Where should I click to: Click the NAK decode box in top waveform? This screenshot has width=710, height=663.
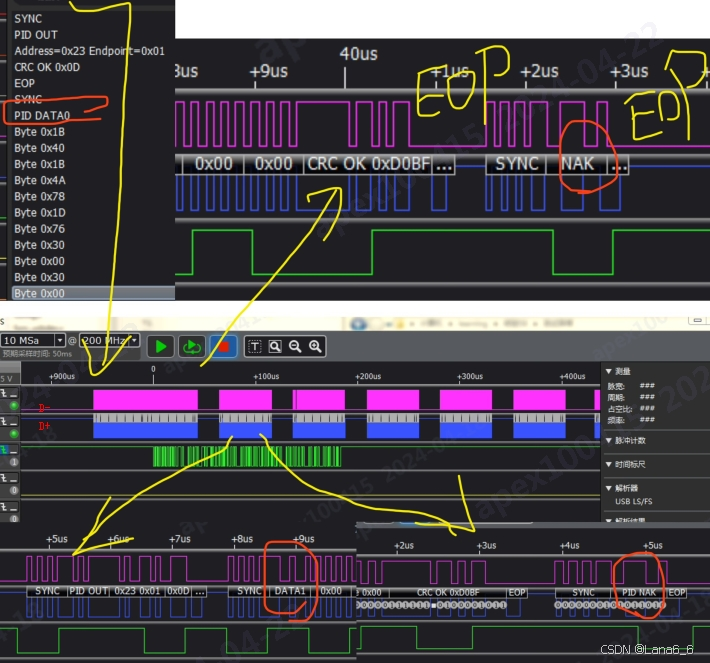click(x=577, y=164)
